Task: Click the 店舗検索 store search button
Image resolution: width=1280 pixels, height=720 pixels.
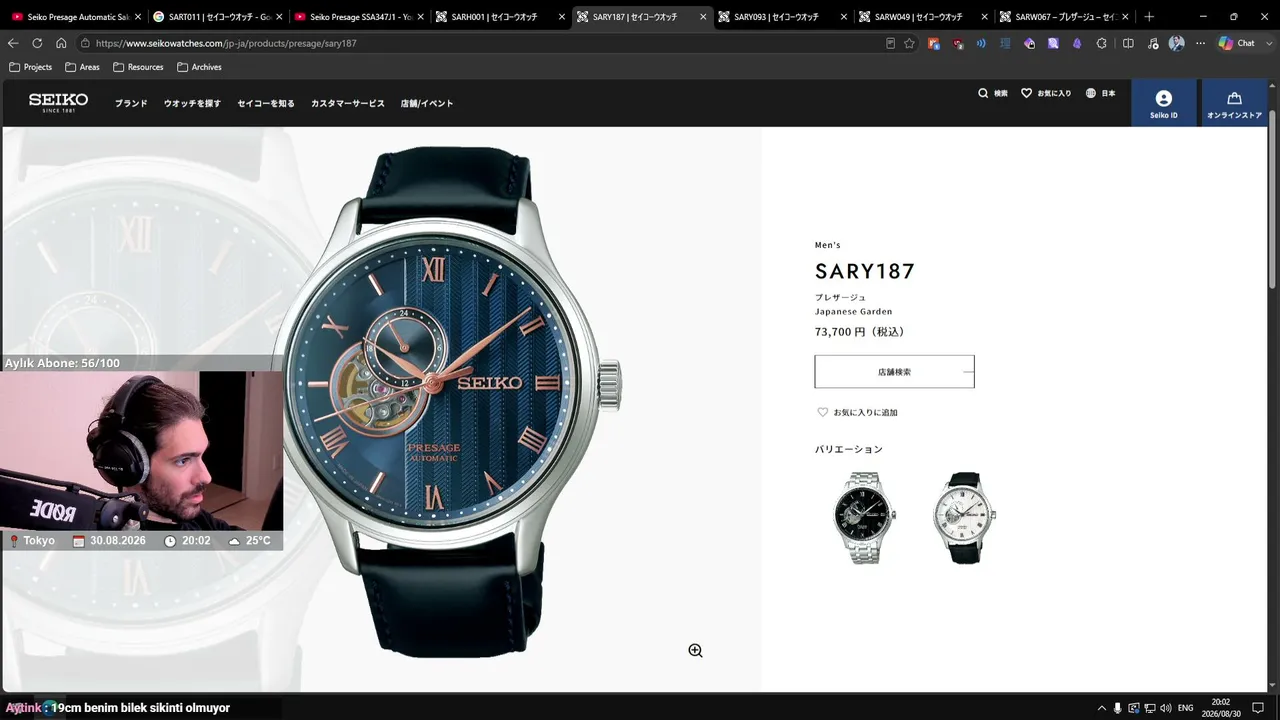Action: click(894, 371)
